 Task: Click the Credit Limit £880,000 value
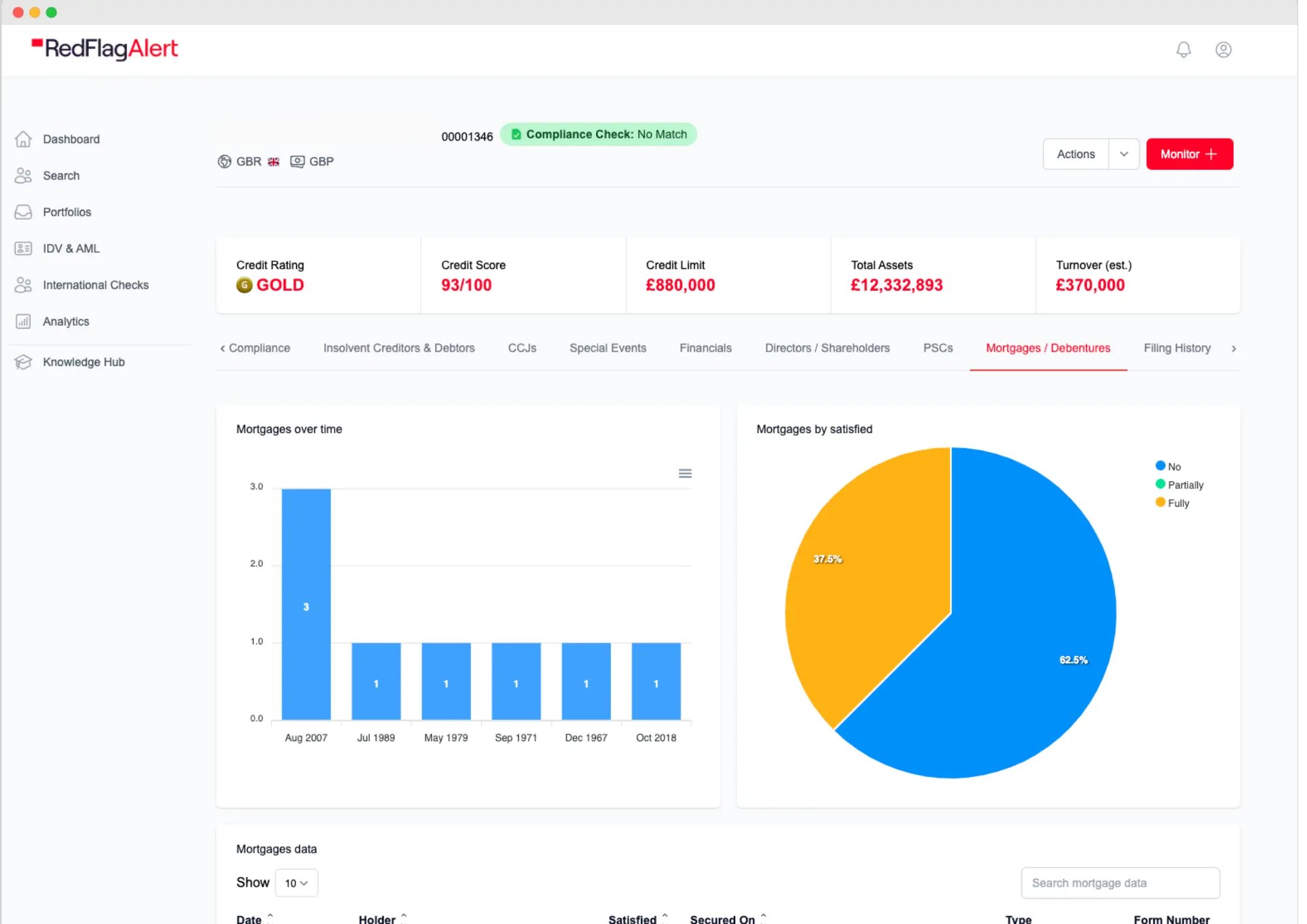tap(680, 286)
